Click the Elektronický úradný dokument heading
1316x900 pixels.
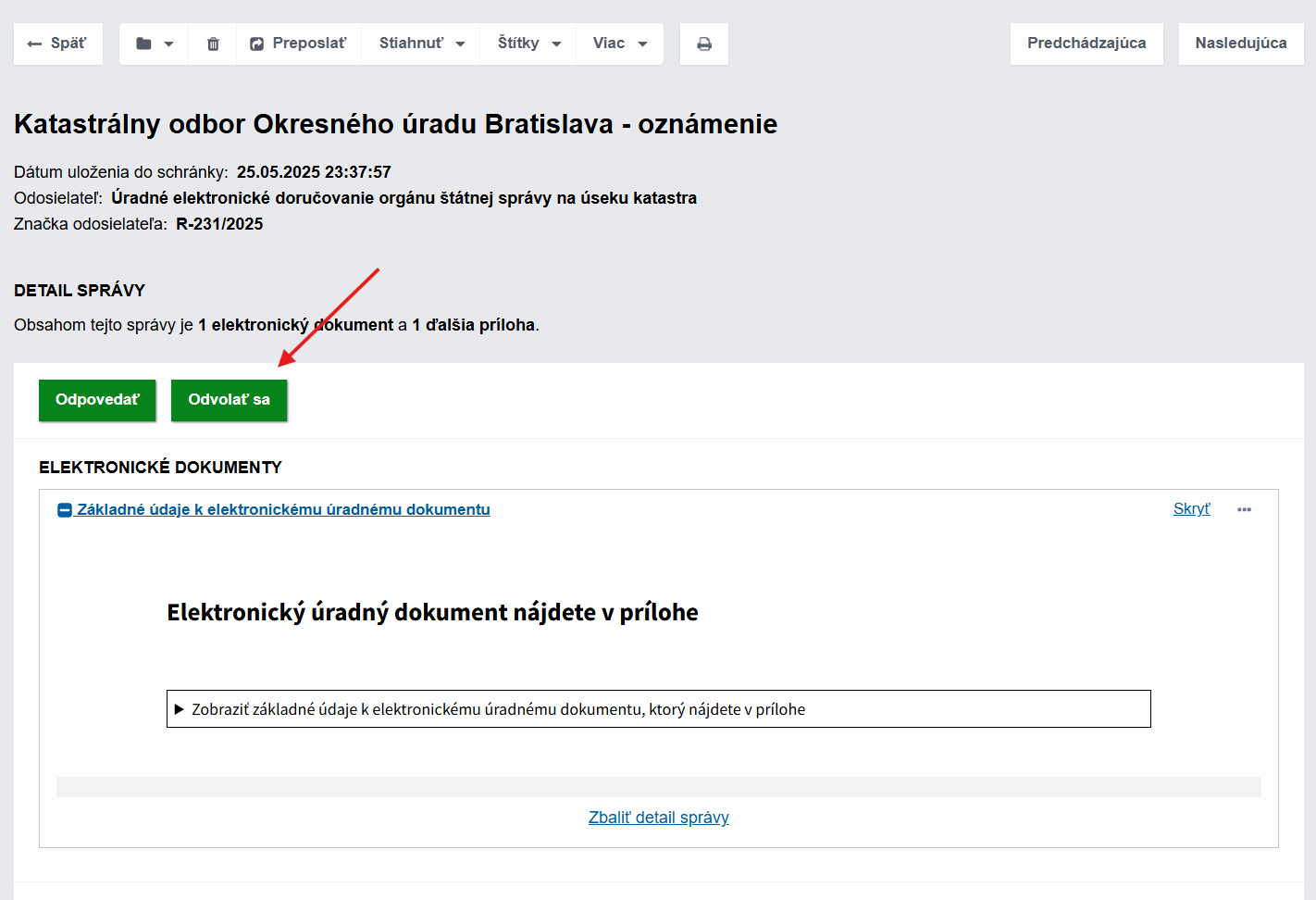point(432,612)
